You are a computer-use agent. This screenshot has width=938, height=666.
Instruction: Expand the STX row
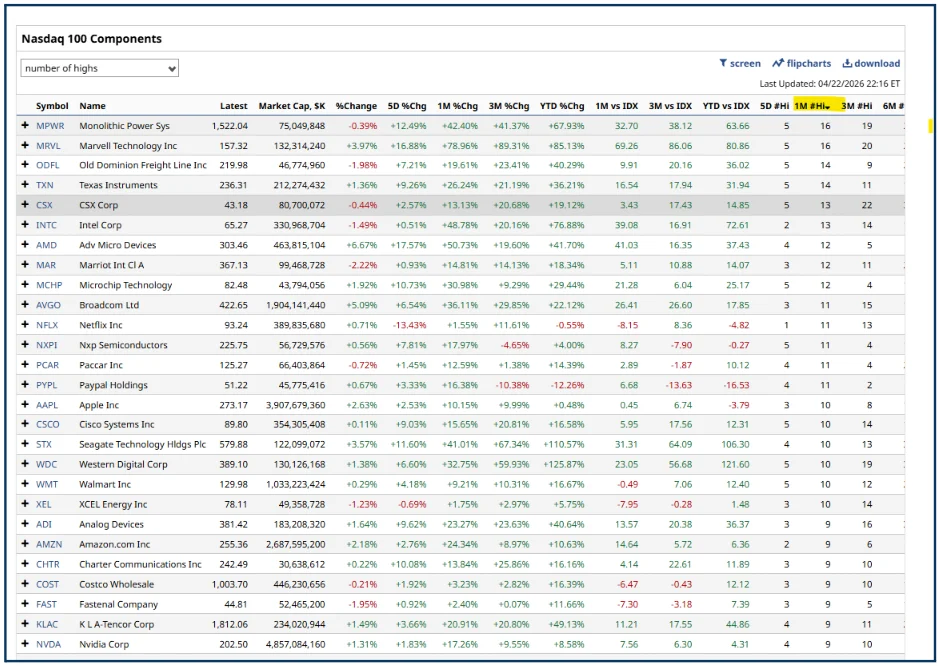[25, 445]
